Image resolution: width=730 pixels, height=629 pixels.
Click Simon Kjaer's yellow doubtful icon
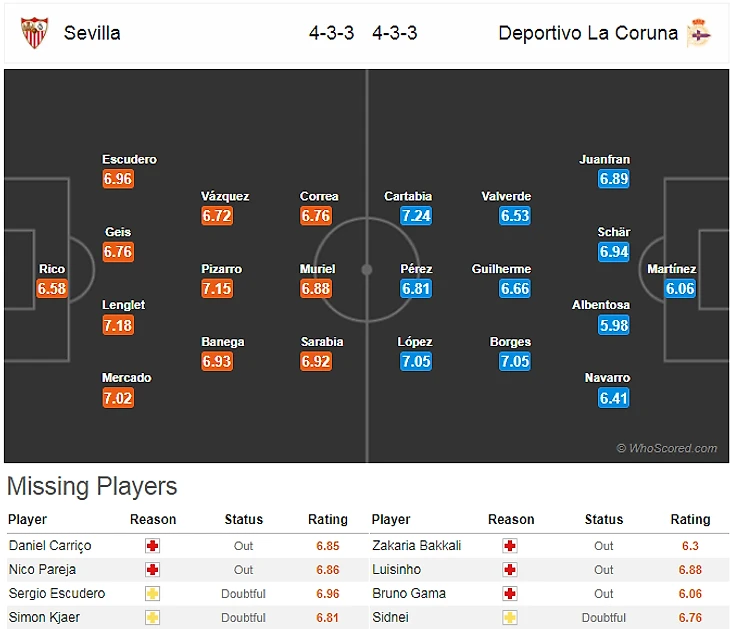(x=152, y=618)
